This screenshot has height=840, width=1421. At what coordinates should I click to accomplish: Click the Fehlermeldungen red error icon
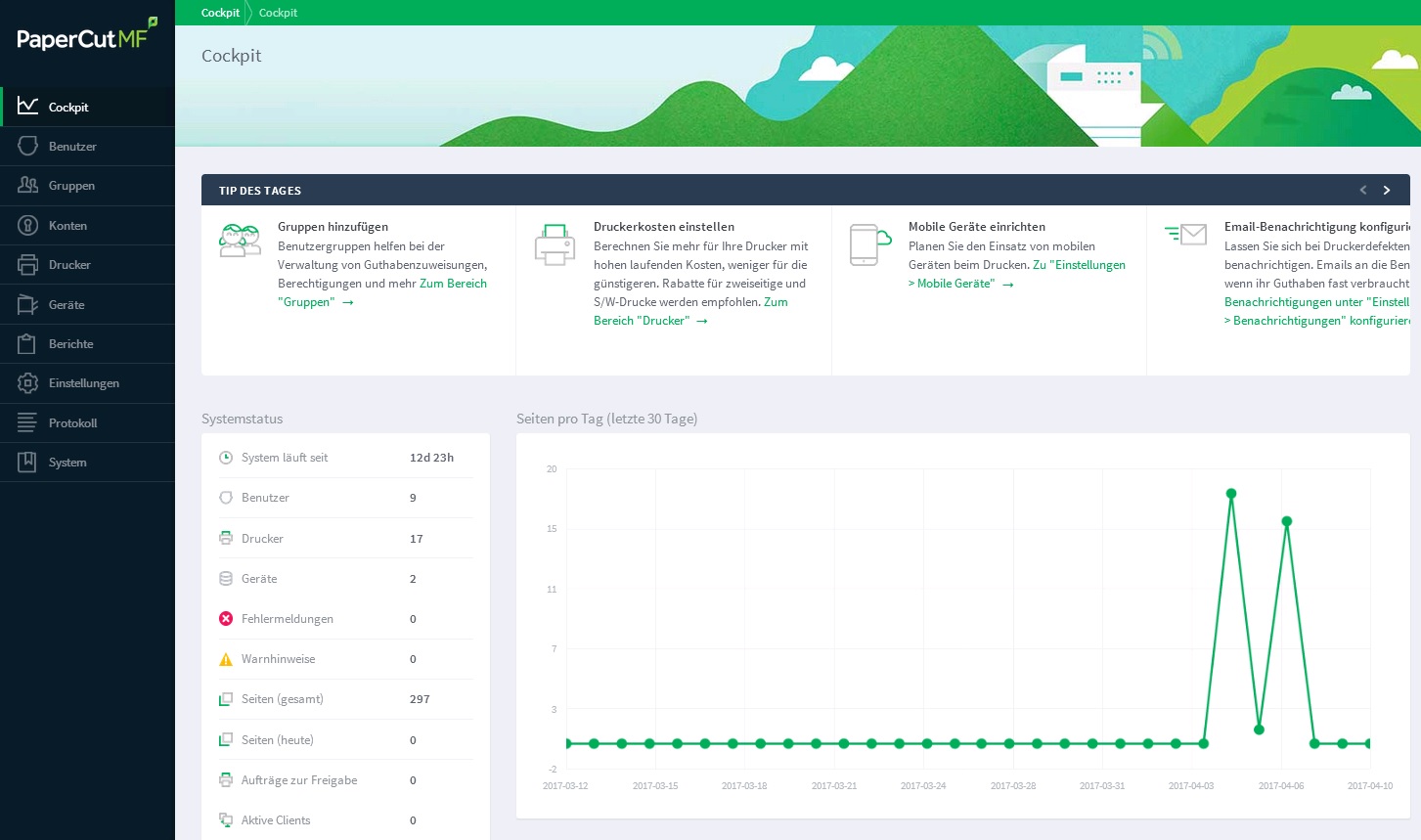click(226, 619)
